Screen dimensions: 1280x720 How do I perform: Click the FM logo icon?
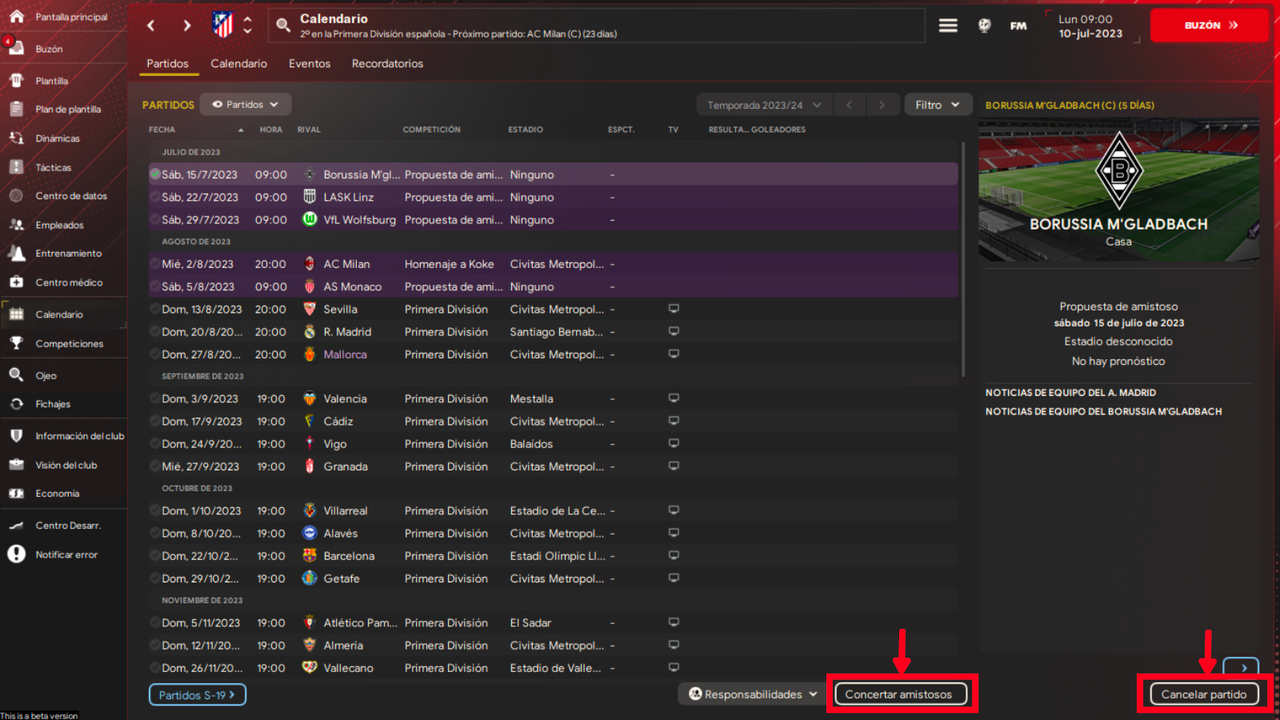click(1018, 26)
